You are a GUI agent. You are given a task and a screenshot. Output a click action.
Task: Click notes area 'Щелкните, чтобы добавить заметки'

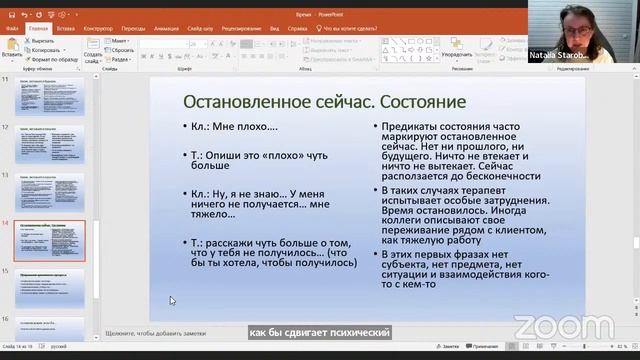point(156,333)
